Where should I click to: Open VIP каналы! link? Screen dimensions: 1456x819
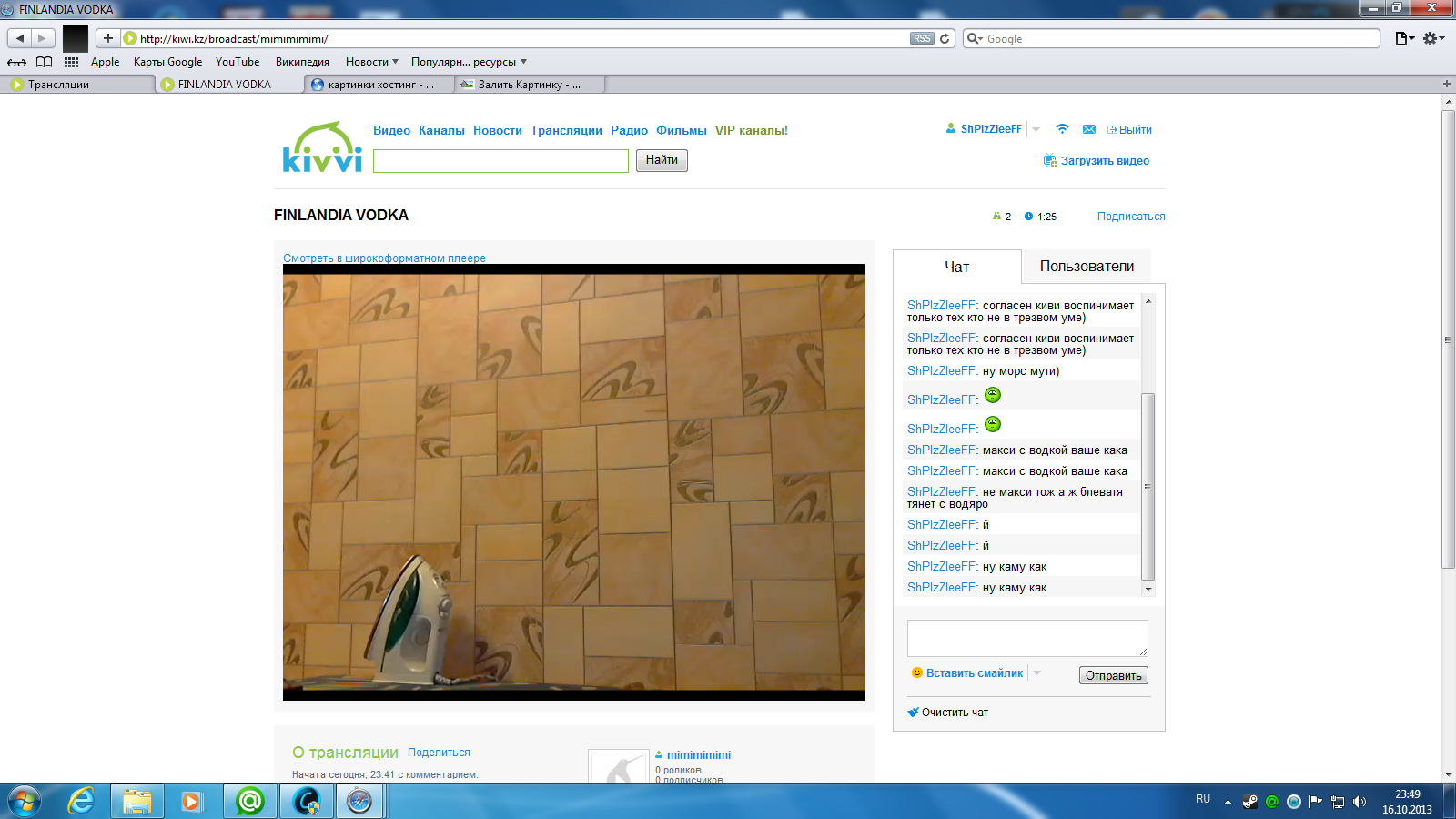tap(752, 130)
